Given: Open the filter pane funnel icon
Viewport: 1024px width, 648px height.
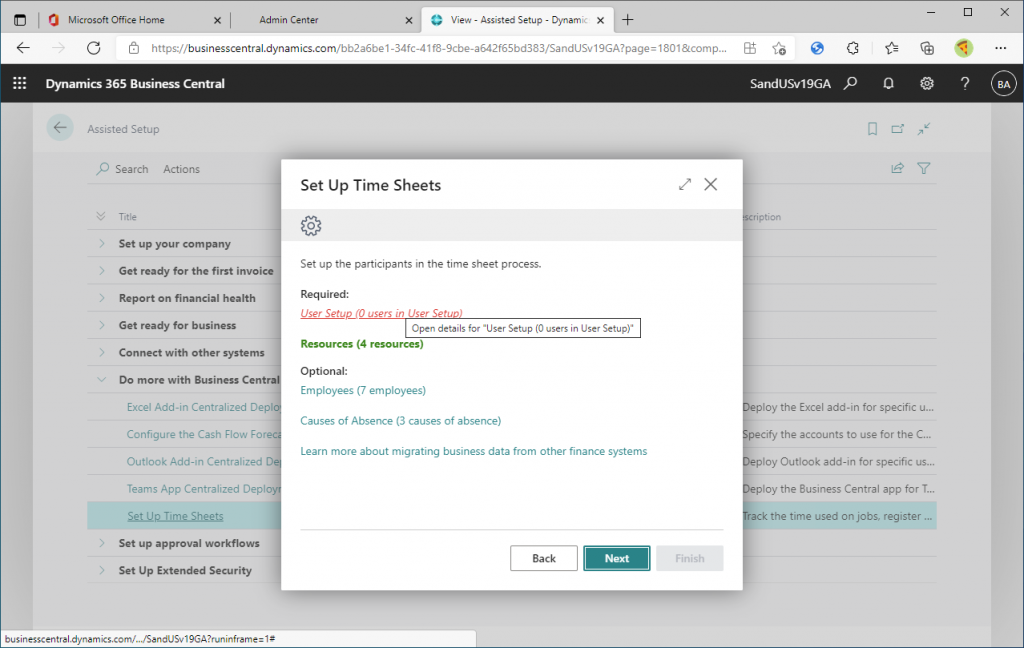Looking at the screenshot, I should click(923, 169).
